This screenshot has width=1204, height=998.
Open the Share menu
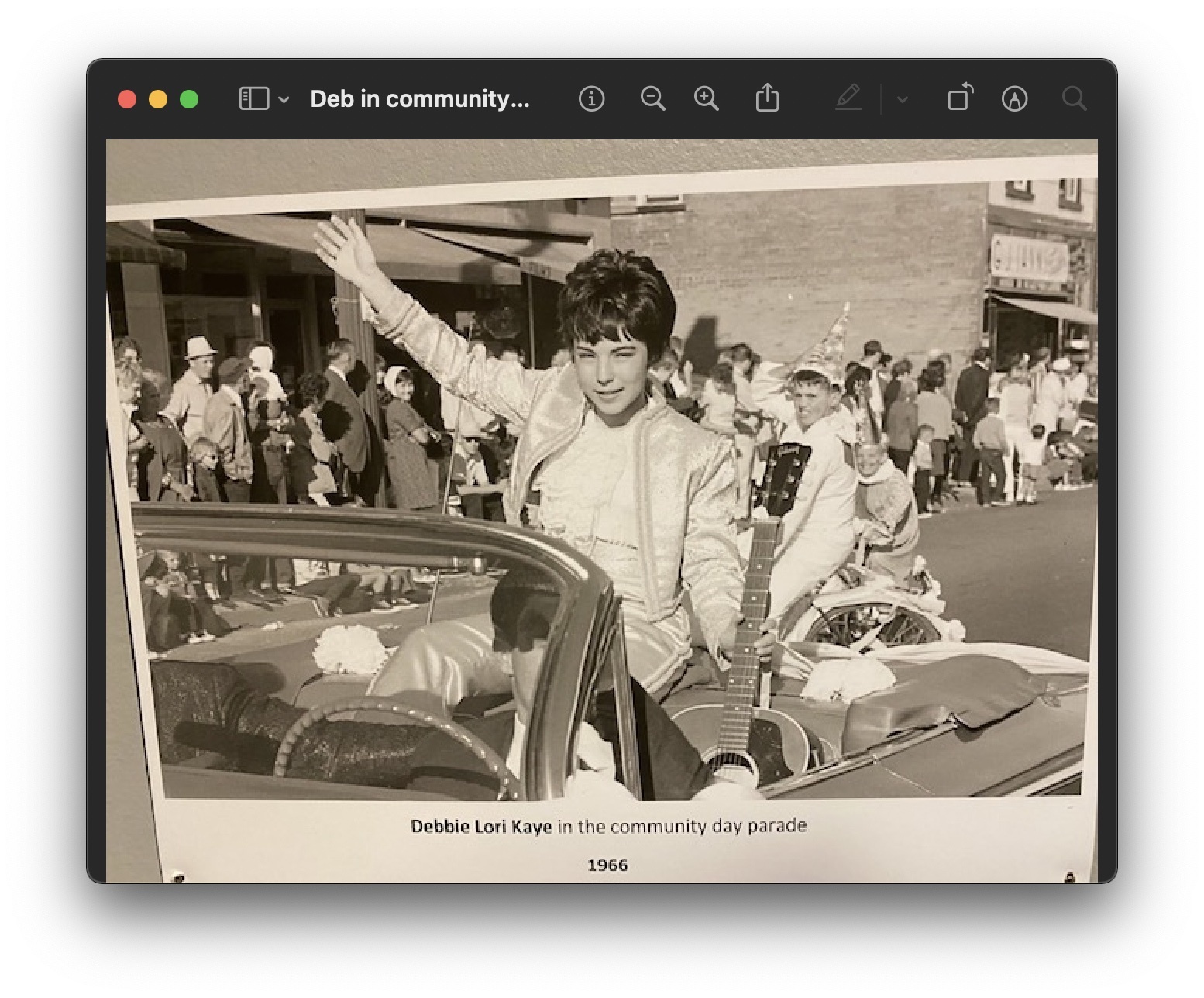(x=767, y=98)
